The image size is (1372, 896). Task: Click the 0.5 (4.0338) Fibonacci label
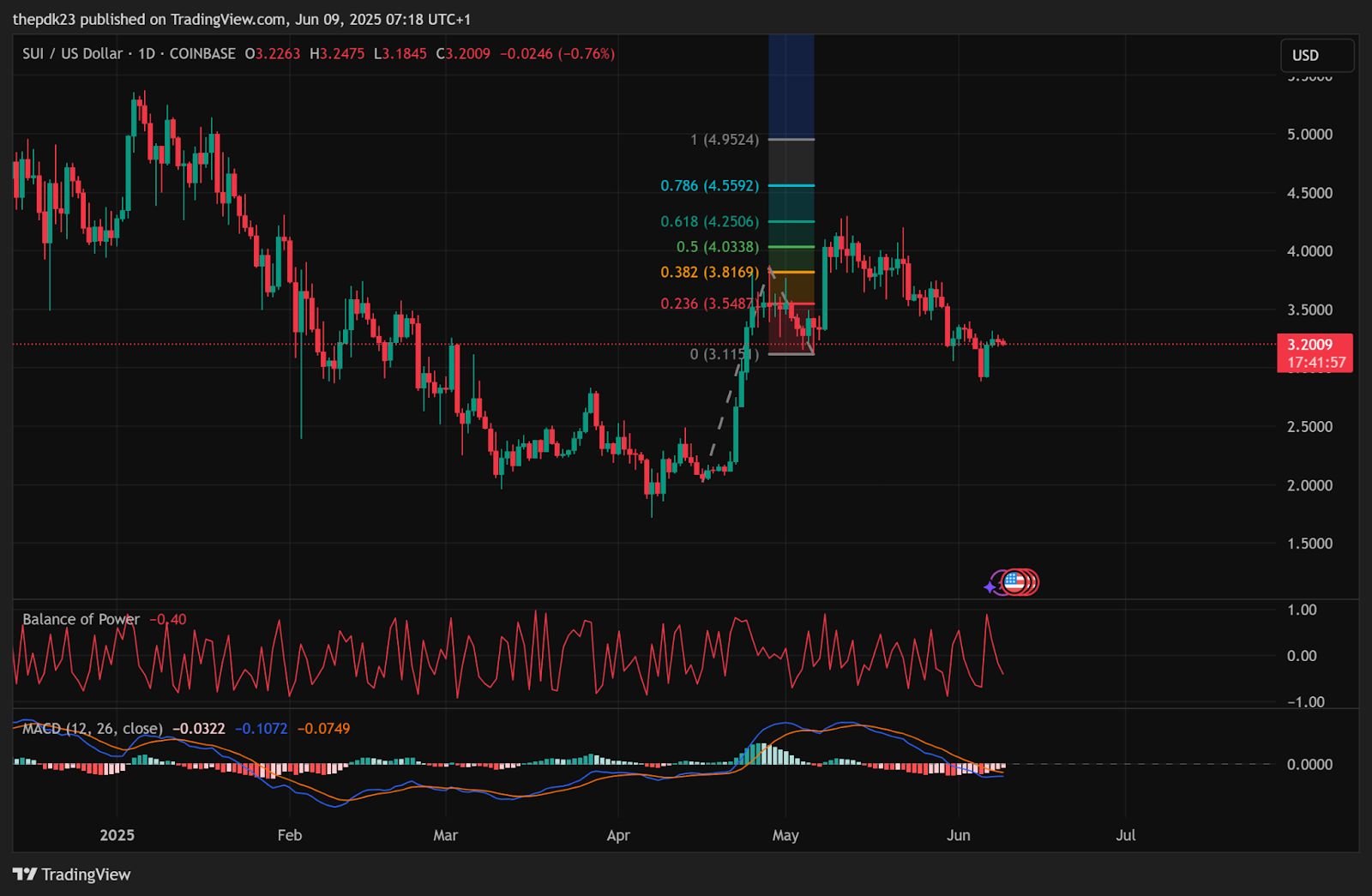click(718, 247)
